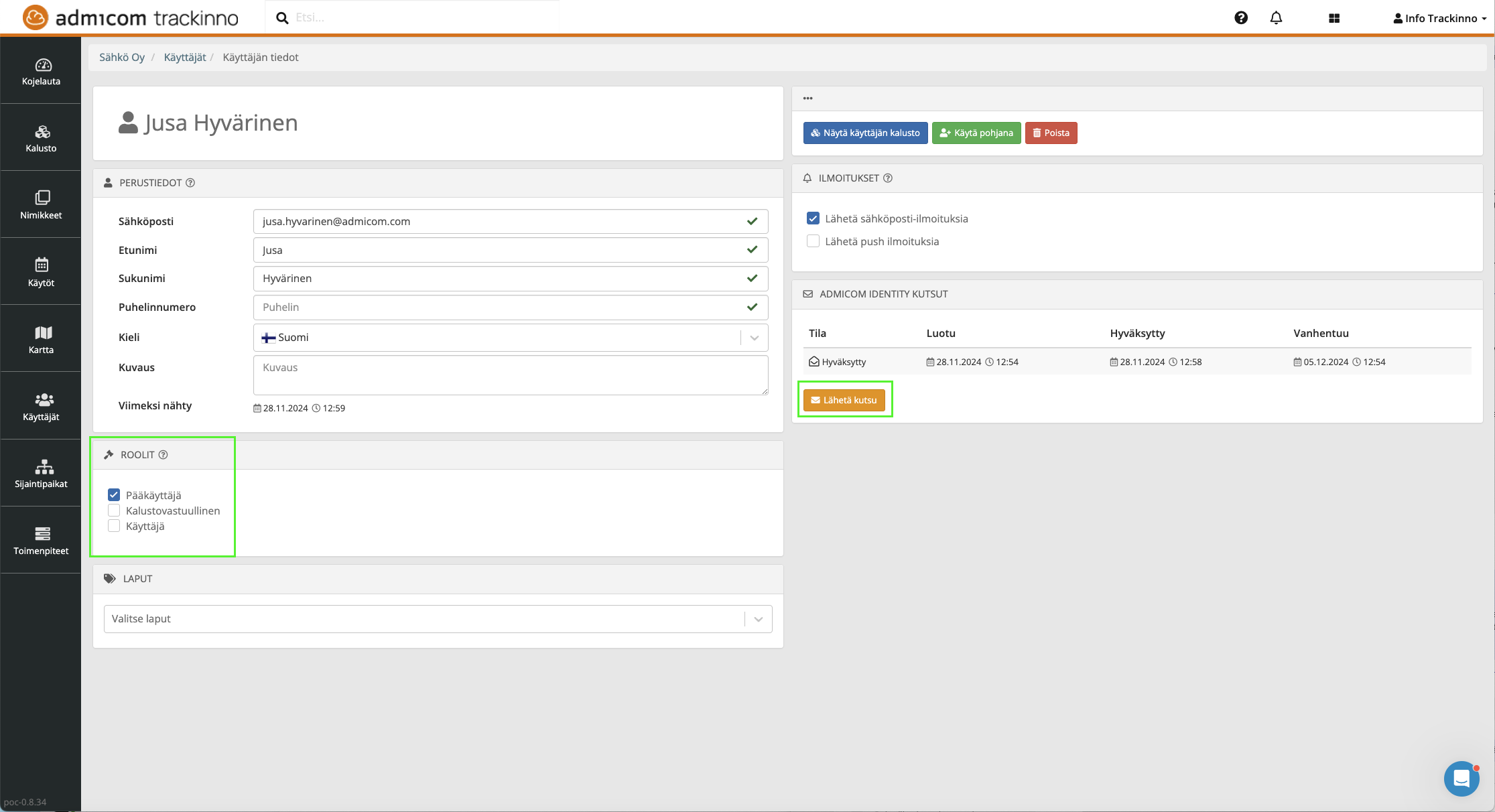
Task: Expand the Kieli language dropdown
Action: click(754, 338)
